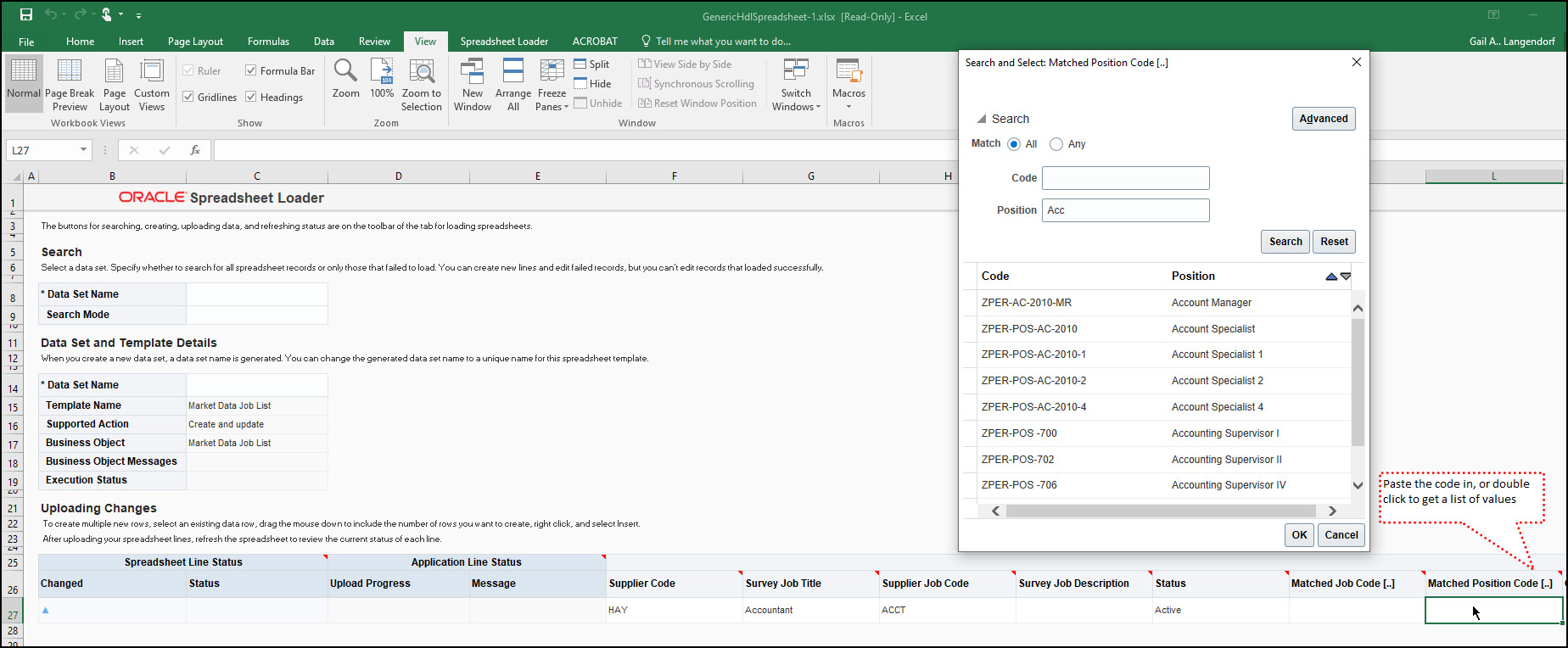Image resolution: width=1568 pixels, height=648 pixels.
Task: Click the Advanced button
Action: pos(1323,119)
